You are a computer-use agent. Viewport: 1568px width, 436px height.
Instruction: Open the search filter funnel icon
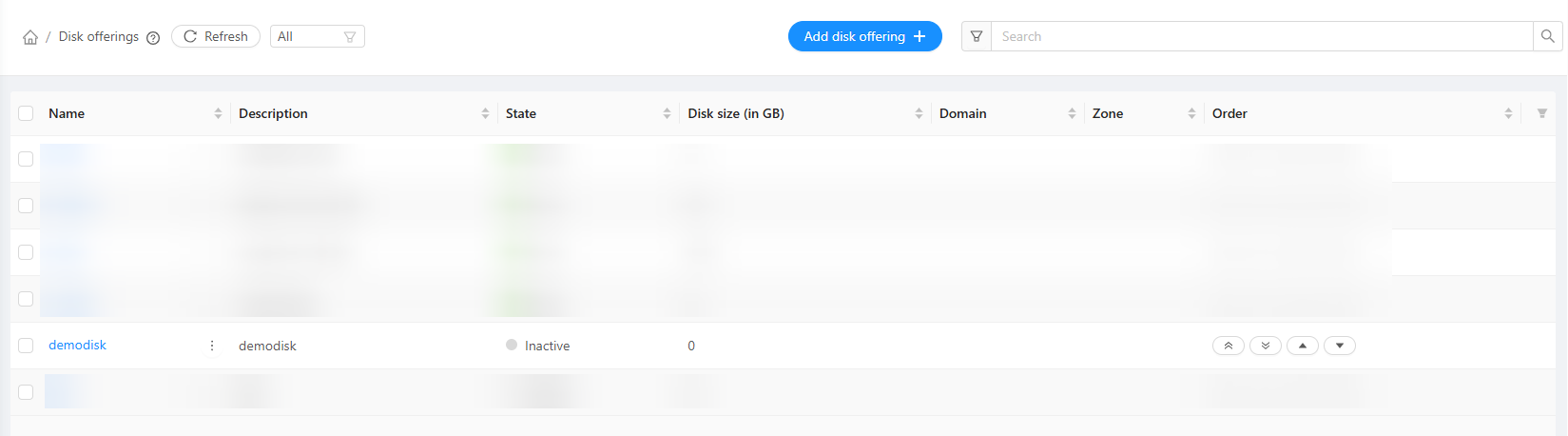coord(977,36)
